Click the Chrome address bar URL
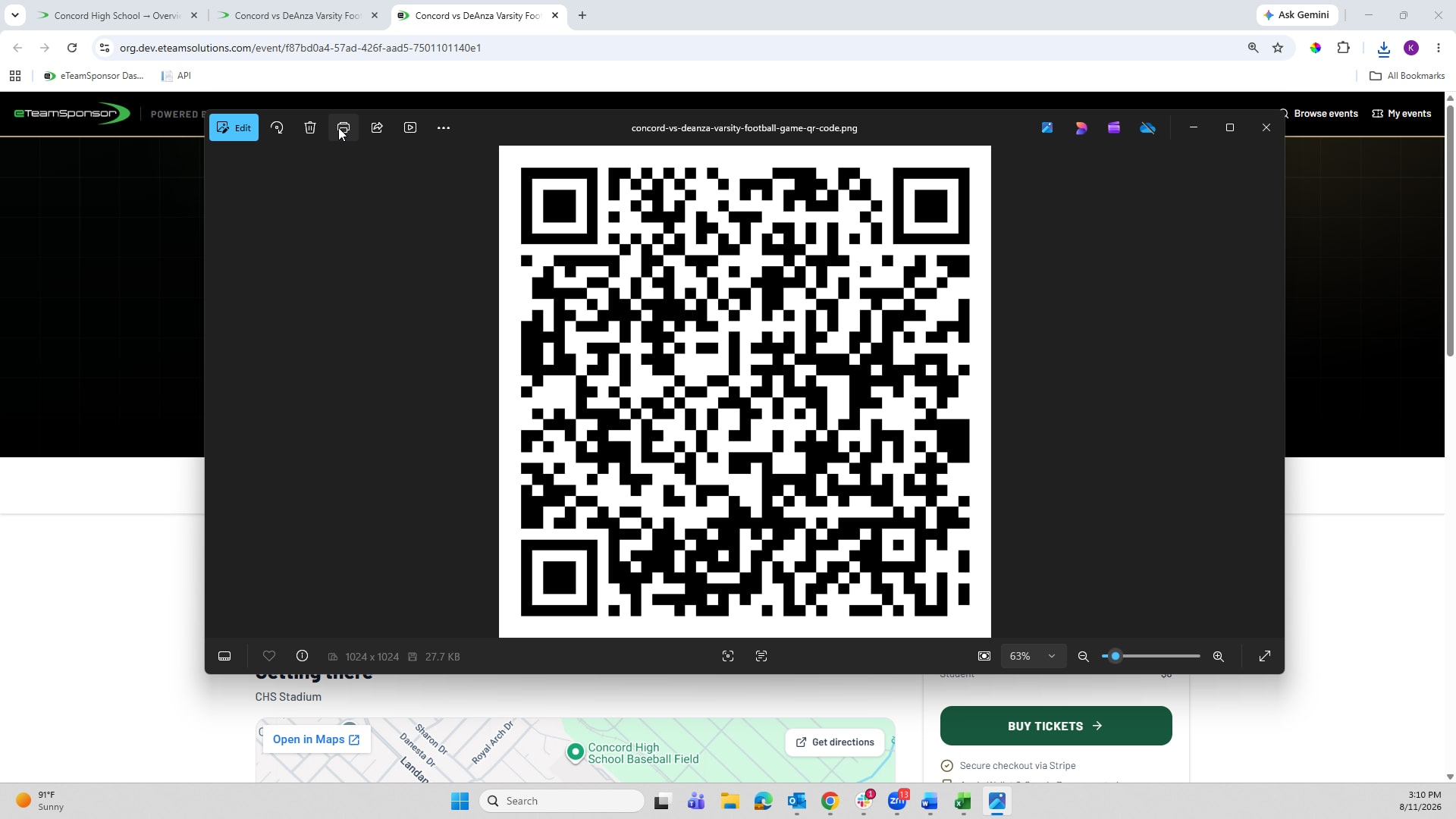This screenshot has width=1456, height=819. tap(300, 48)
